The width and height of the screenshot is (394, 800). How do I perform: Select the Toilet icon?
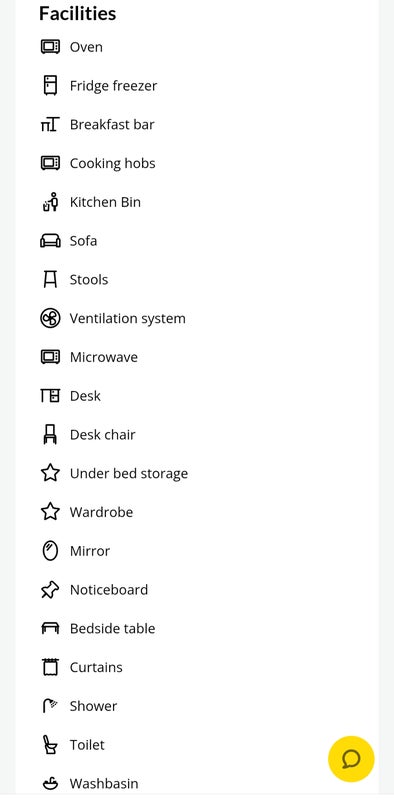[50, 745]
